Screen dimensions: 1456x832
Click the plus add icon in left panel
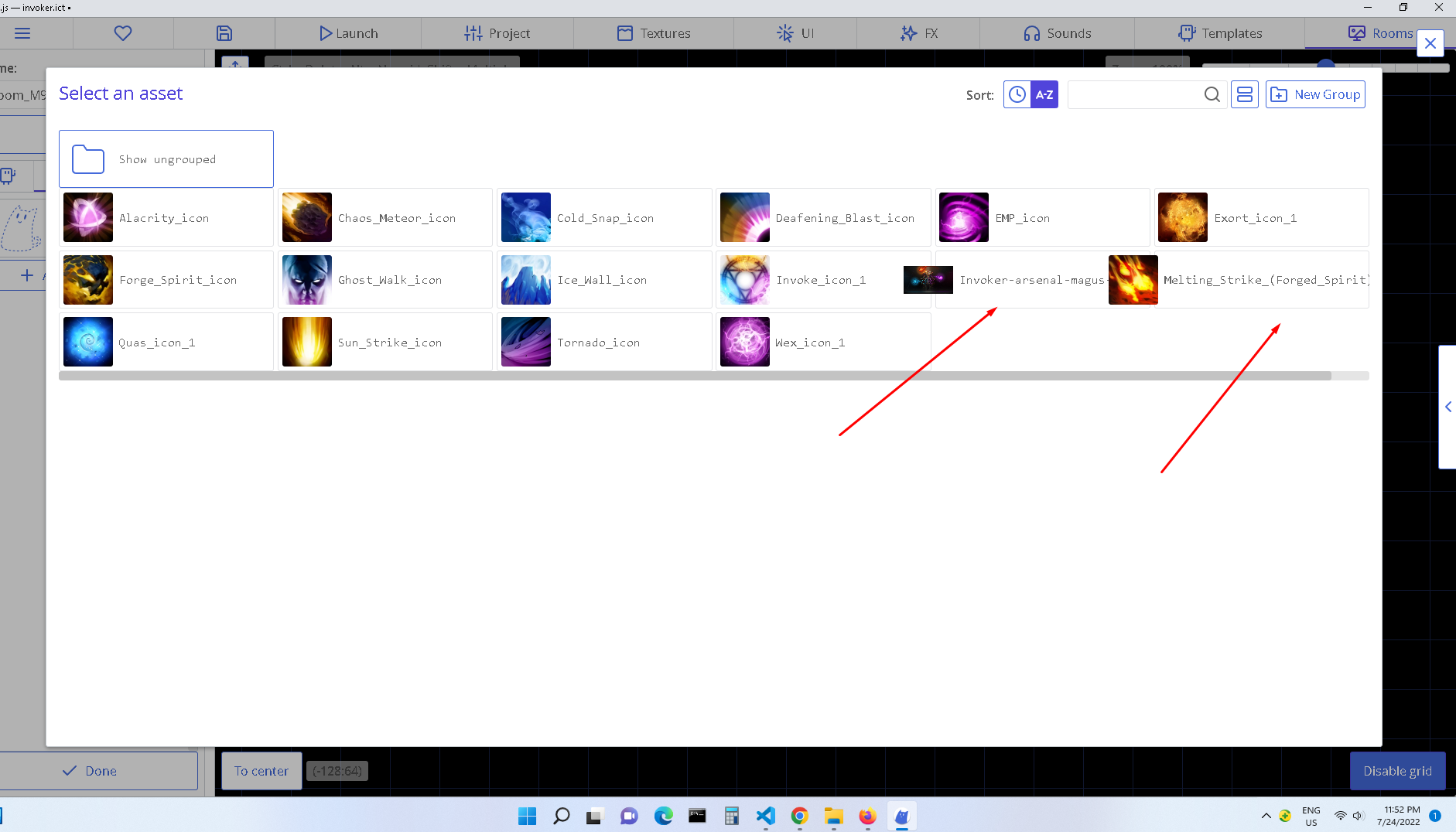click(27, 275)
